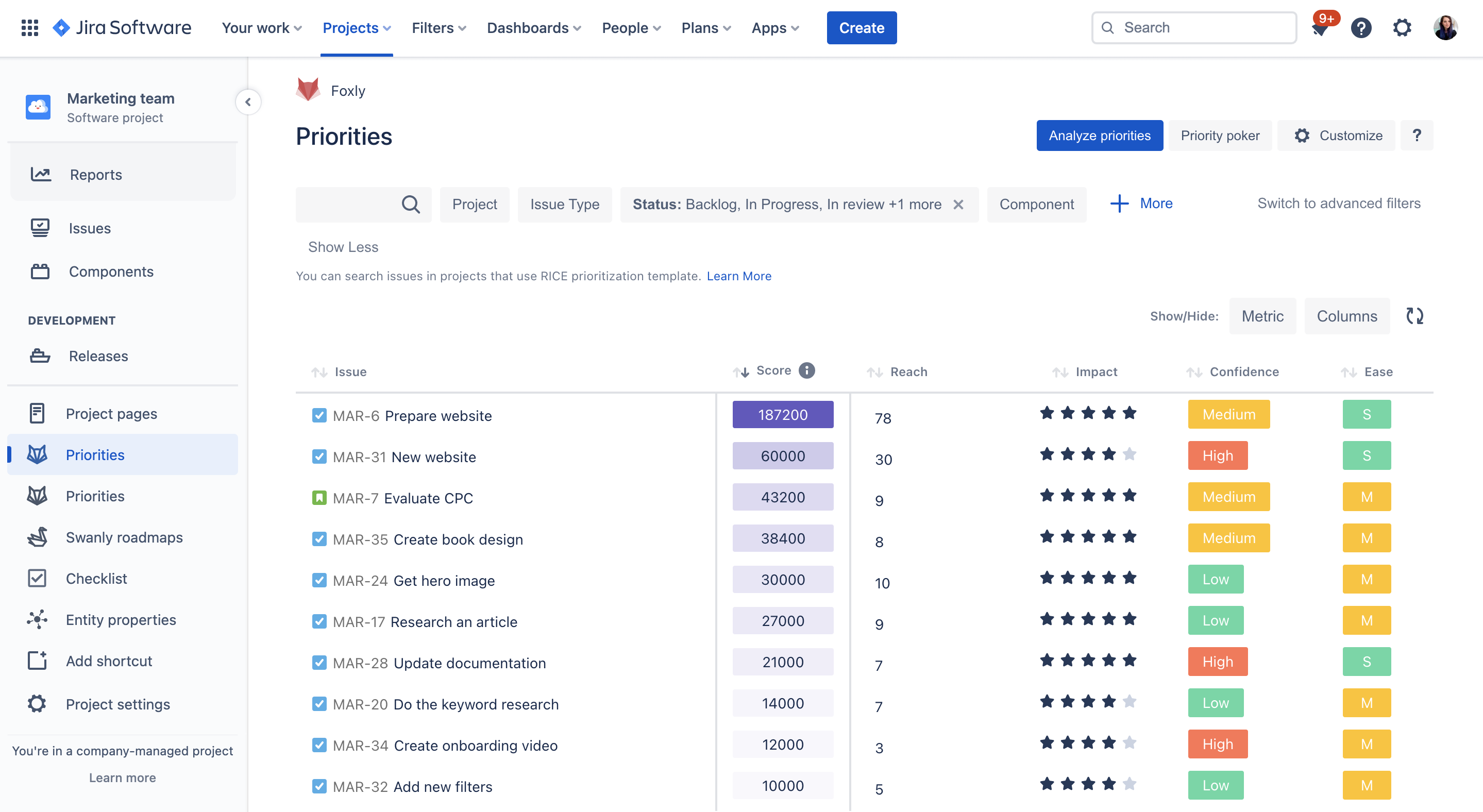Open the Issue Type filter
The image size is (1483, 812).
pos(564,205)
